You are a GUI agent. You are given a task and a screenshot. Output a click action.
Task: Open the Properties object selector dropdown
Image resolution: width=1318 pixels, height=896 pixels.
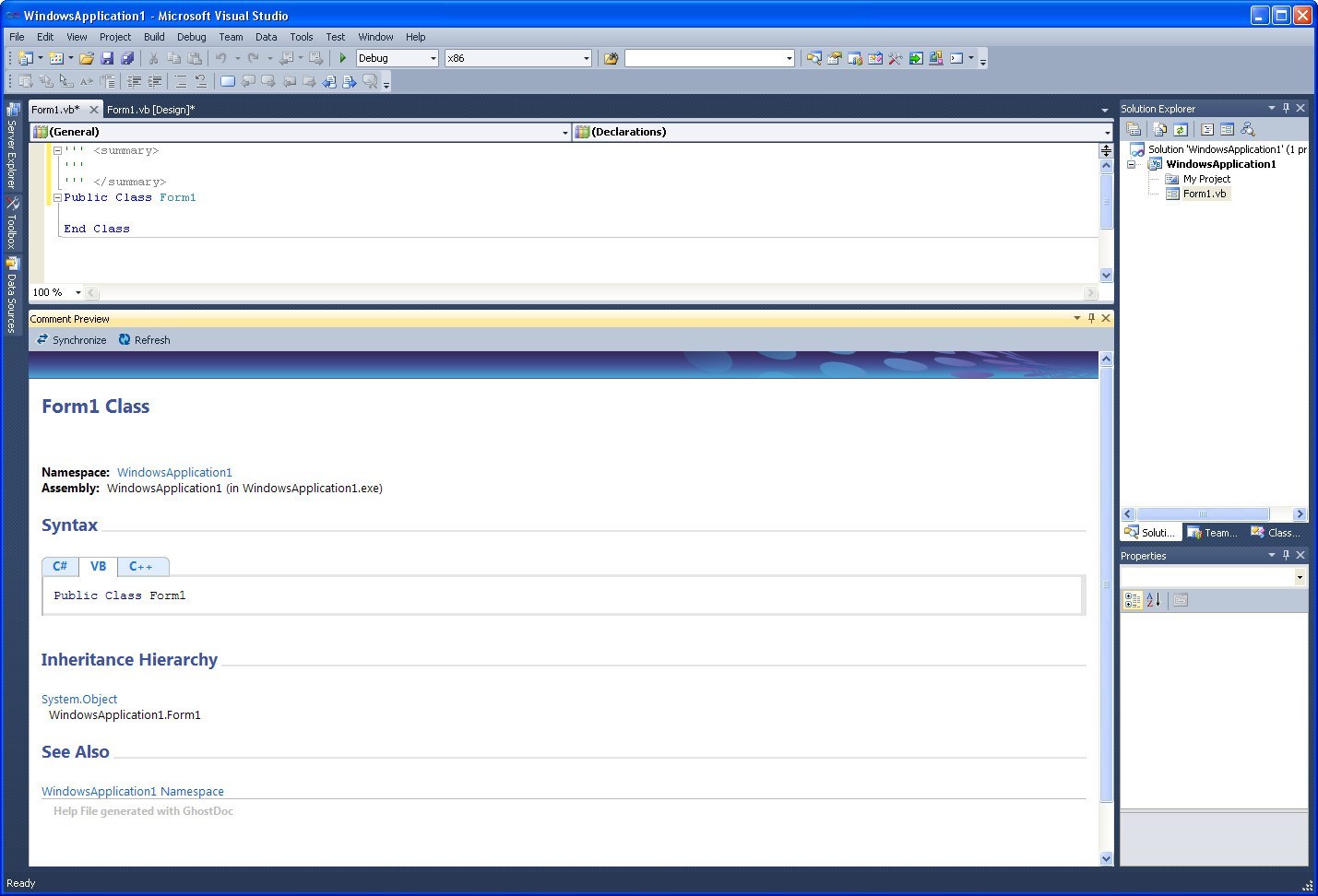point(1300,577)
